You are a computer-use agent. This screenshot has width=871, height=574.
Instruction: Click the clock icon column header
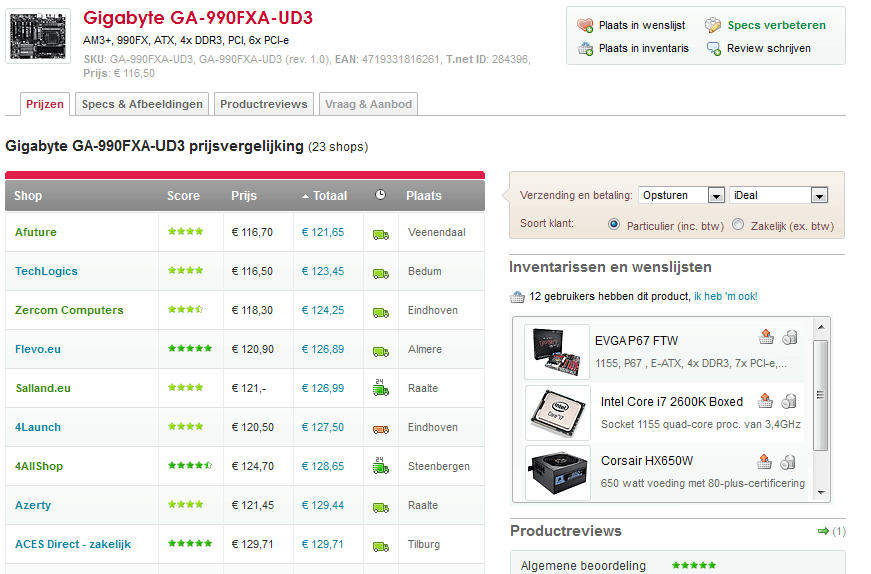pos(380,194)
